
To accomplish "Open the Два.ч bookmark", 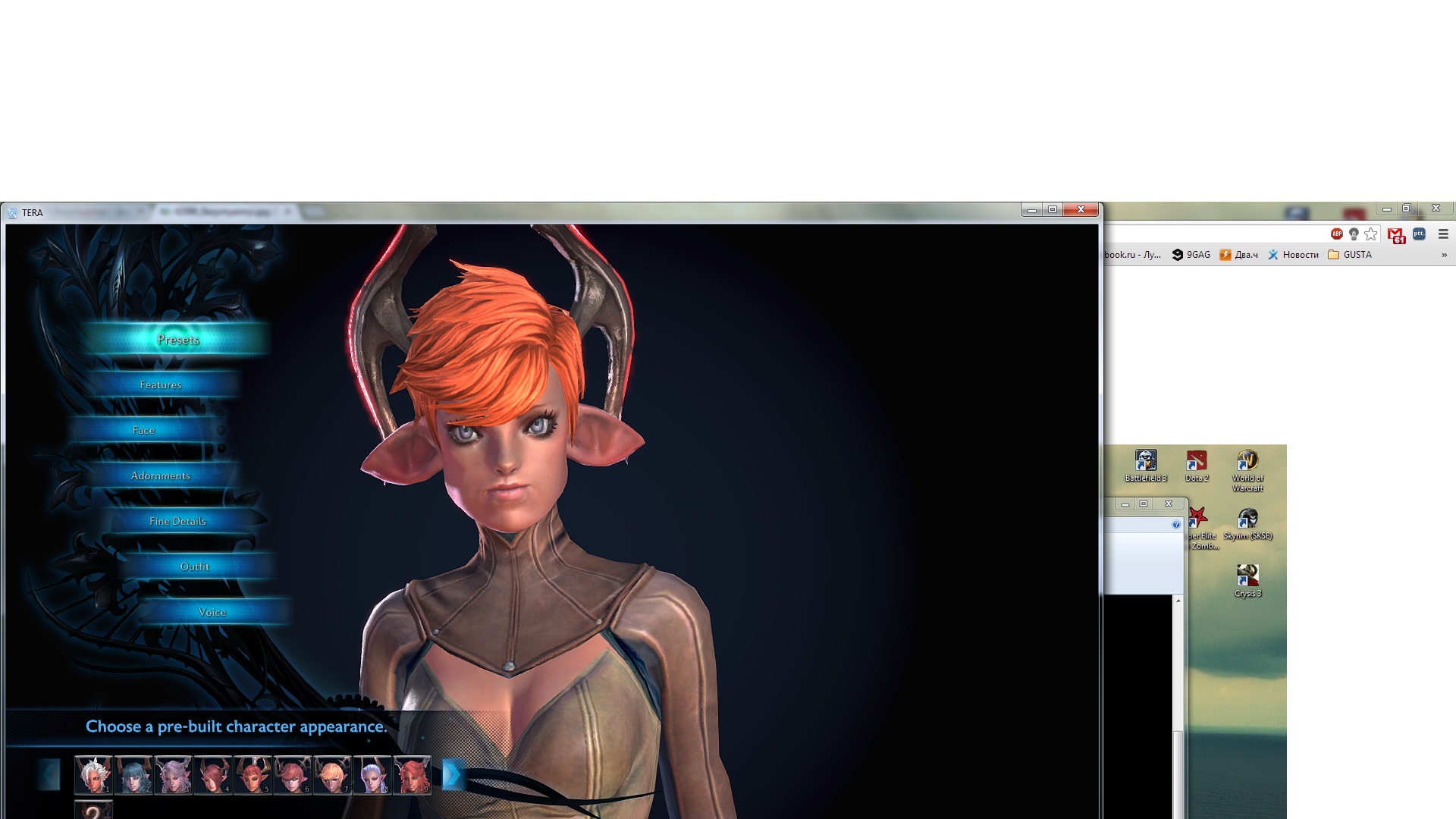I will [x=1238, y=255].
